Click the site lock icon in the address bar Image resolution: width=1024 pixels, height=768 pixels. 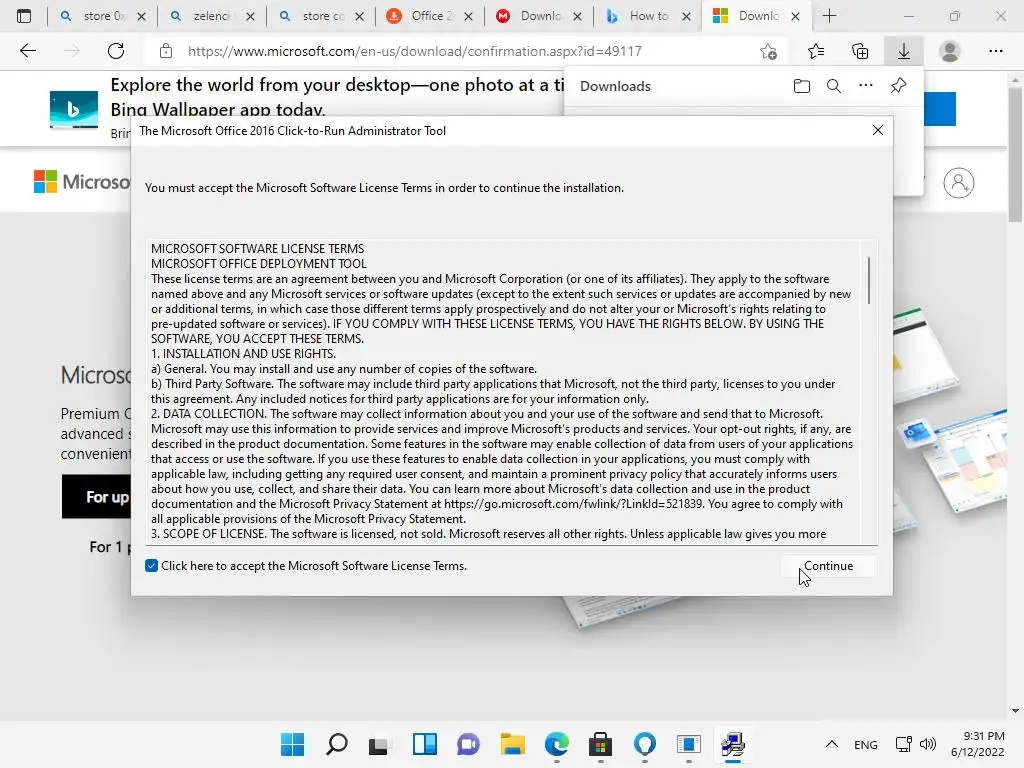pyautogui.click(x=166, y=51)
